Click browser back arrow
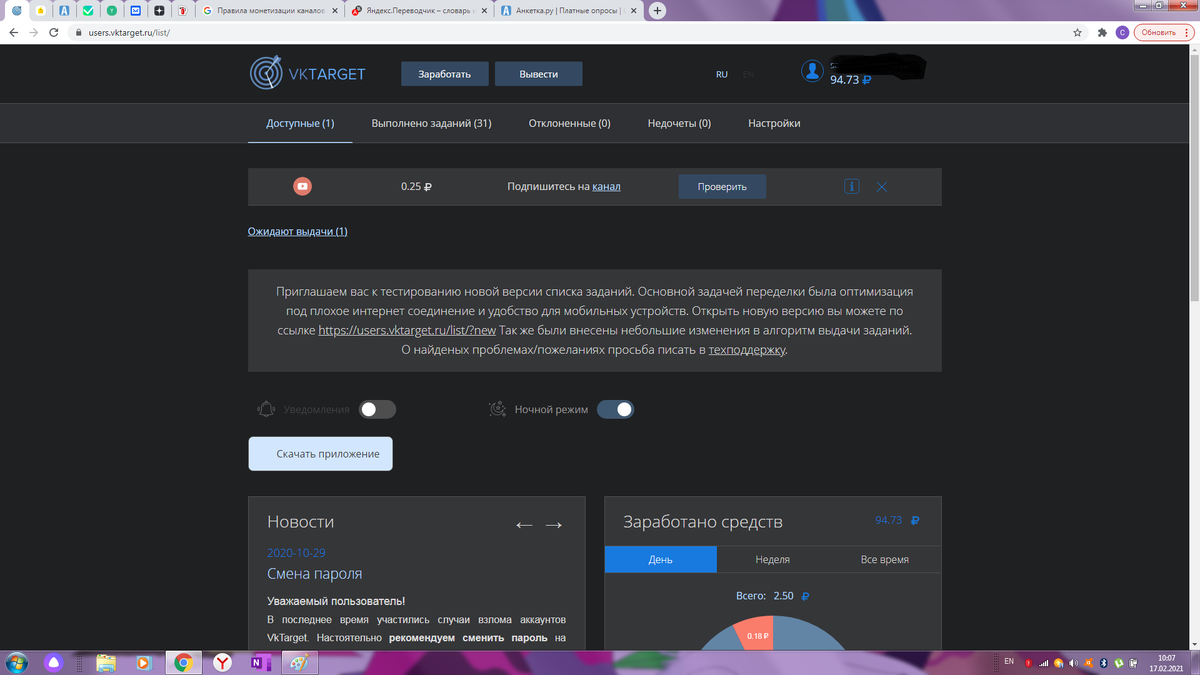The image size is (1200, 675). tap(12, 32)
